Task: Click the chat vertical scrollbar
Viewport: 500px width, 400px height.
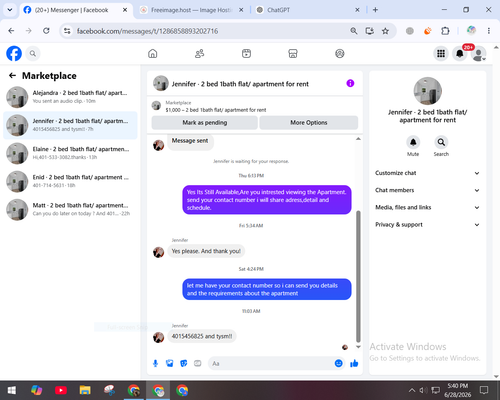Action: [x=358, y=276]
